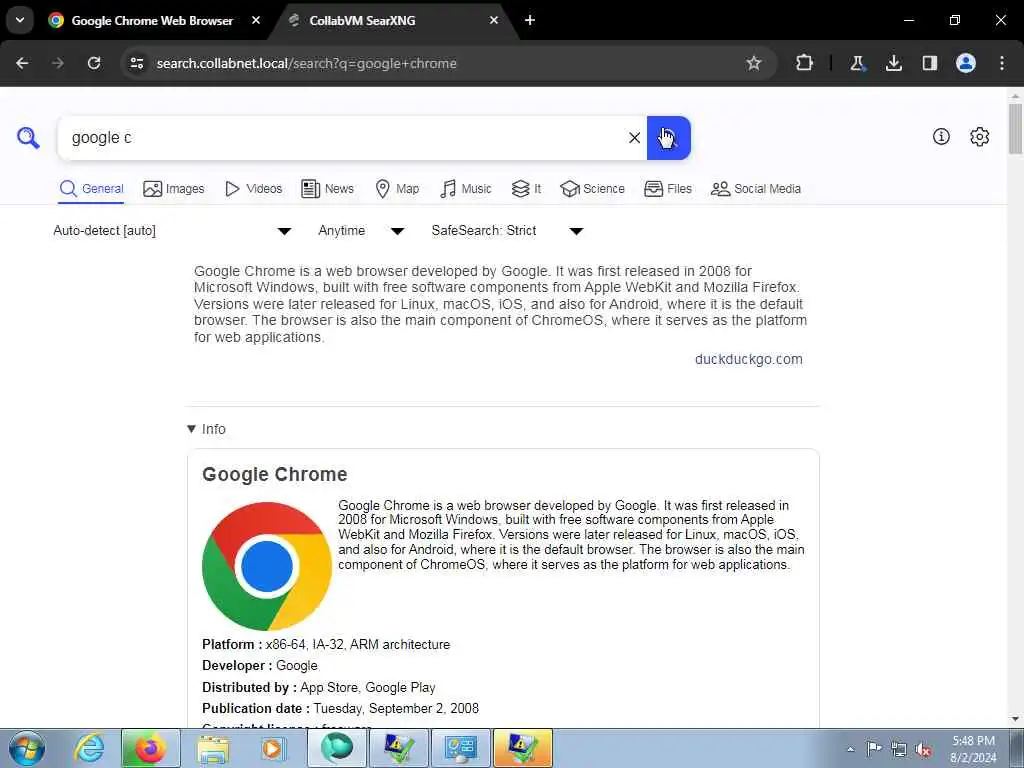Switch to Google Chrome Web Browser tab
Image resolution: width=1024 pixels, height=768 pixels.
point(152,21)
